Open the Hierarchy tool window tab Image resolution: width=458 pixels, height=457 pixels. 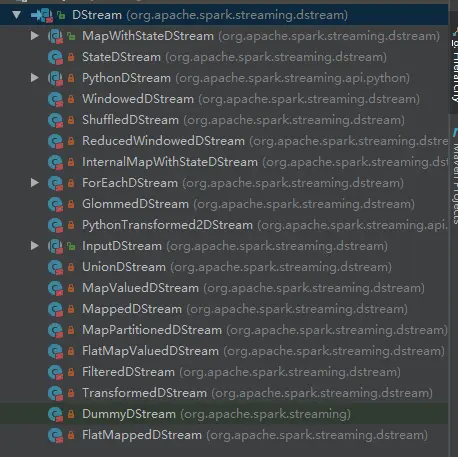tap(455, 67)
